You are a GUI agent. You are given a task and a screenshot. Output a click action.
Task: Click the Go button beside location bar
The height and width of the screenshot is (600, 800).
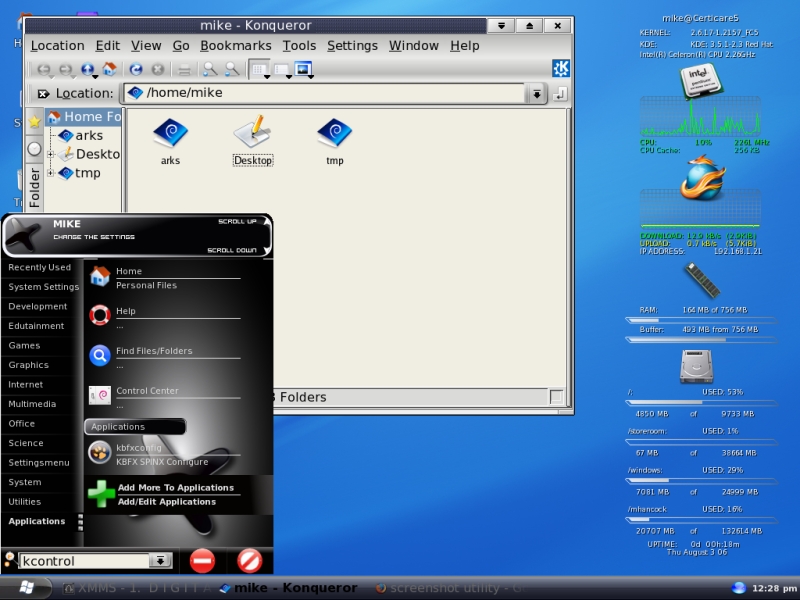(560, 94)
